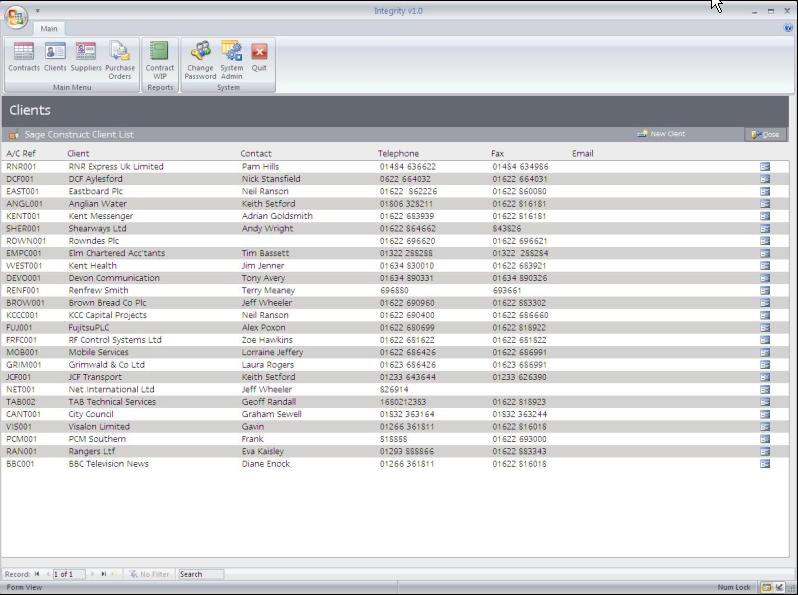
Task: Click the Help question mark icon
Action: tap(788, 28)
